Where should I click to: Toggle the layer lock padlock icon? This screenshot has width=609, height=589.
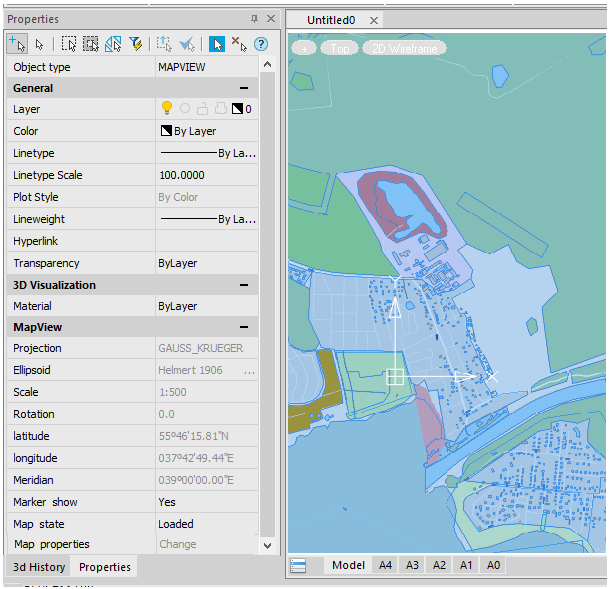(x=202, y=109)
